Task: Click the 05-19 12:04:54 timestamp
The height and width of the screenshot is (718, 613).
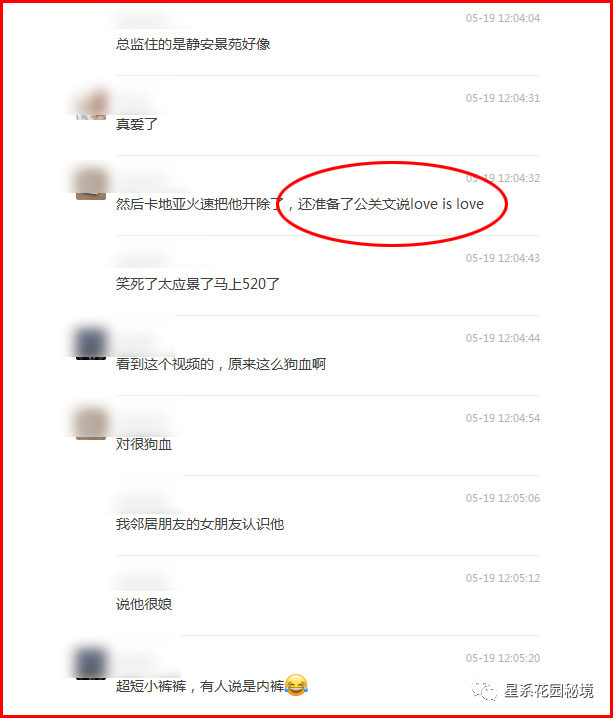Action: coord(503,418)
